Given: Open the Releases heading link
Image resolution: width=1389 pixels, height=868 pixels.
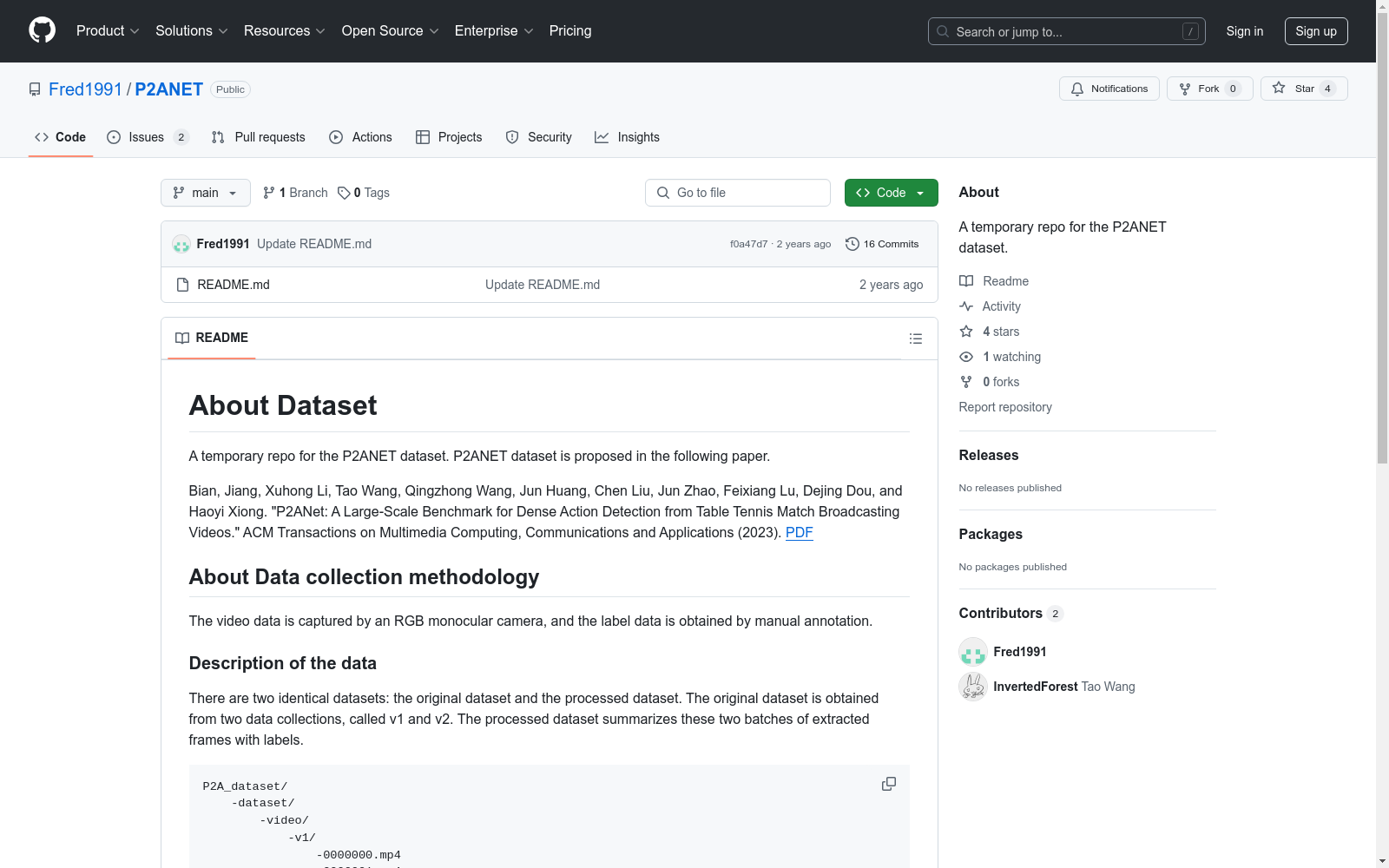Looking at the screenshot, I should click(x=989, y=455).
